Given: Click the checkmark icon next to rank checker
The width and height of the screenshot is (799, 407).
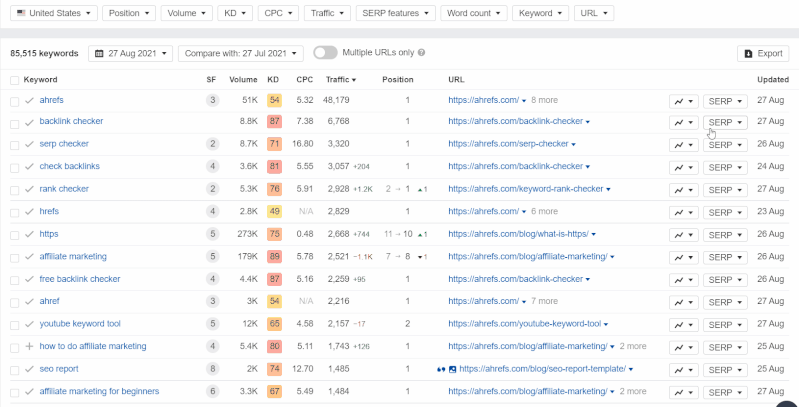Looking at the screenshot, I should pyautogui.click(x=29, y=189).
